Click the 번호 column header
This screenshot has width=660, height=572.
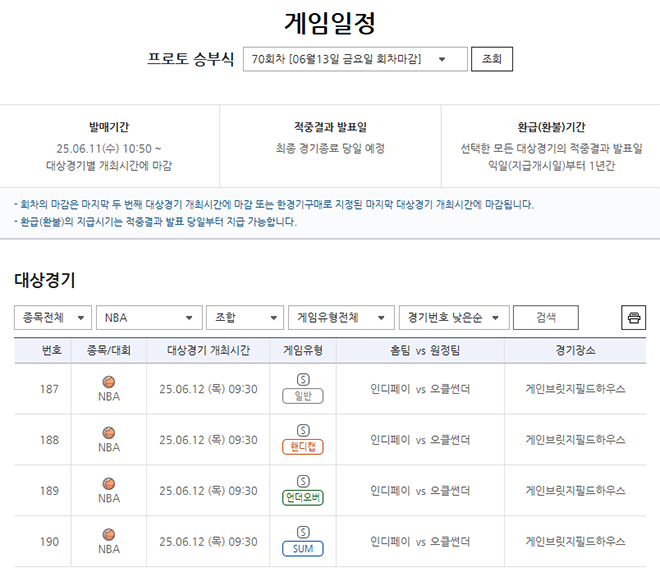52,351
